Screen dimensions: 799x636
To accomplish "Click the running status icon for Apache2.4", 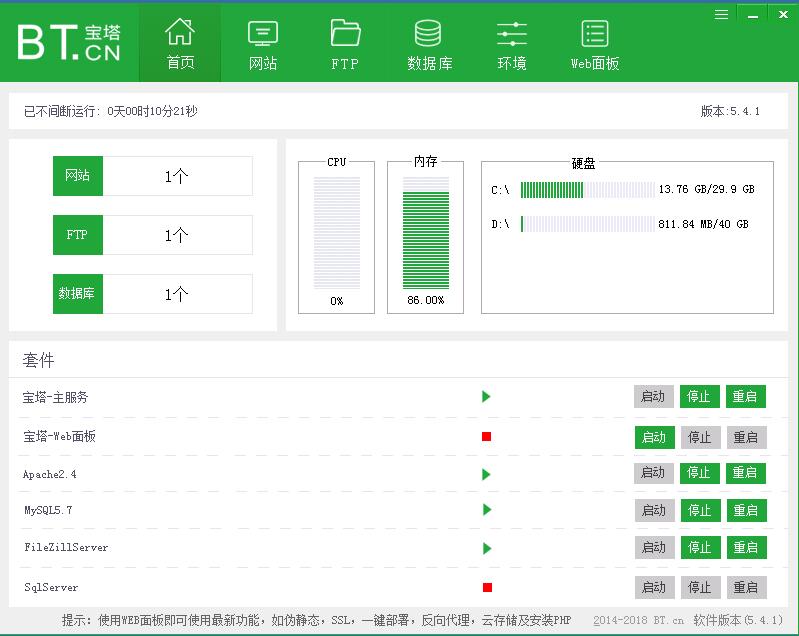I will coord(486,474).
